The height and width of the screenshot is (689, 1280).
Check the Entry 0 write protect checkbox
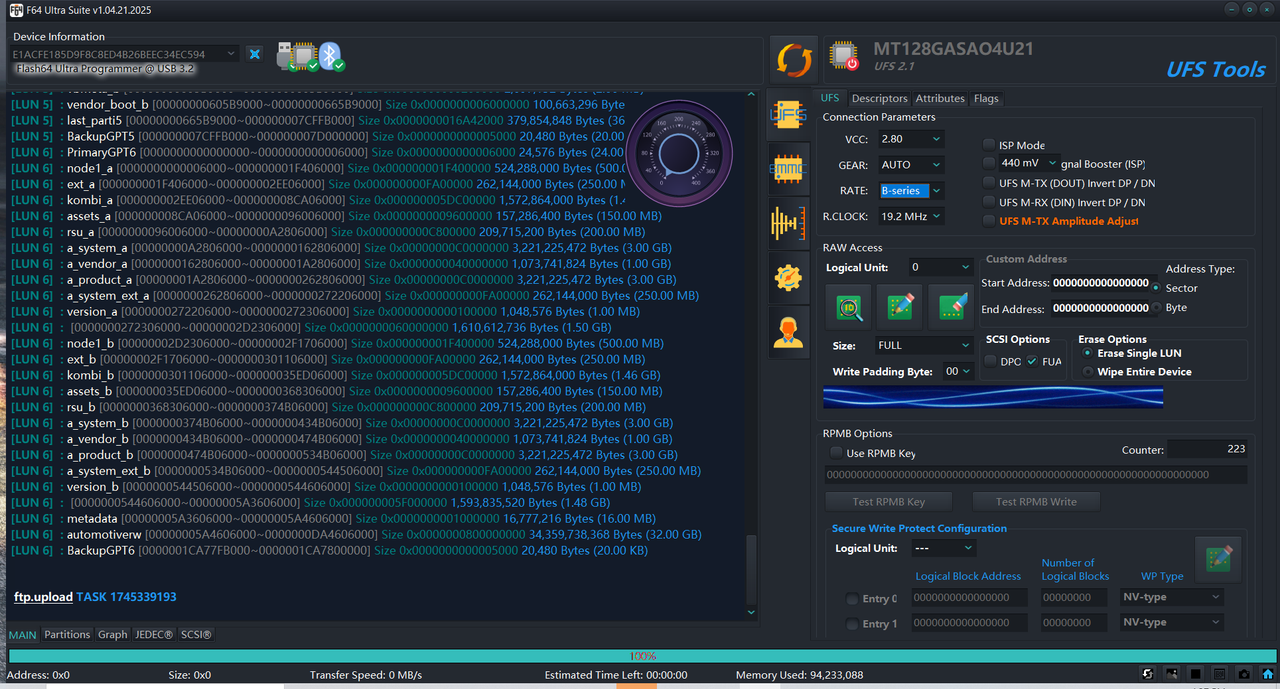coord(852,599)
